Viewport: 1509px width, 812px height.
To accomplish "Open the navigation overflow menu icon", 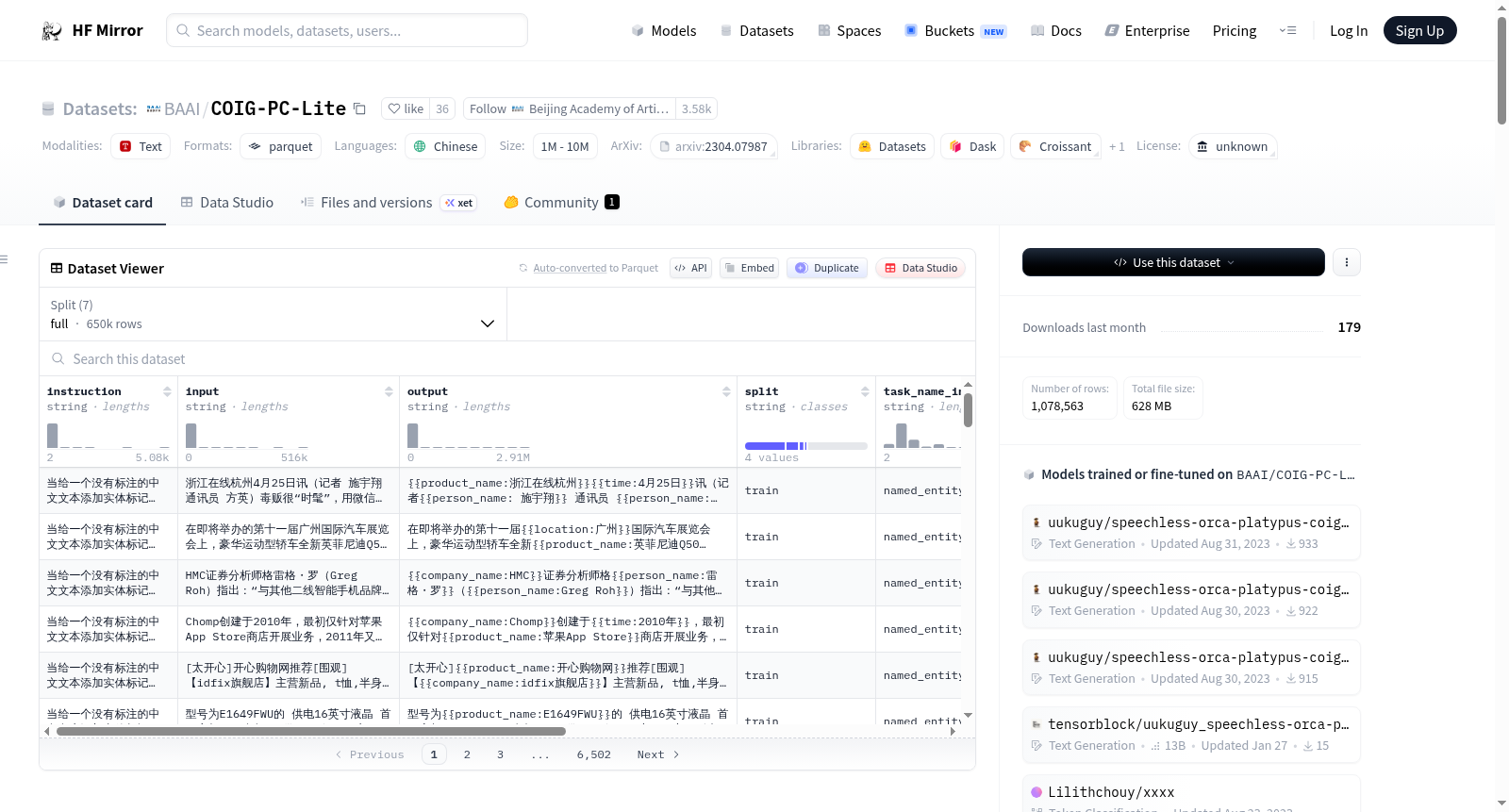I will point(1287,30).
